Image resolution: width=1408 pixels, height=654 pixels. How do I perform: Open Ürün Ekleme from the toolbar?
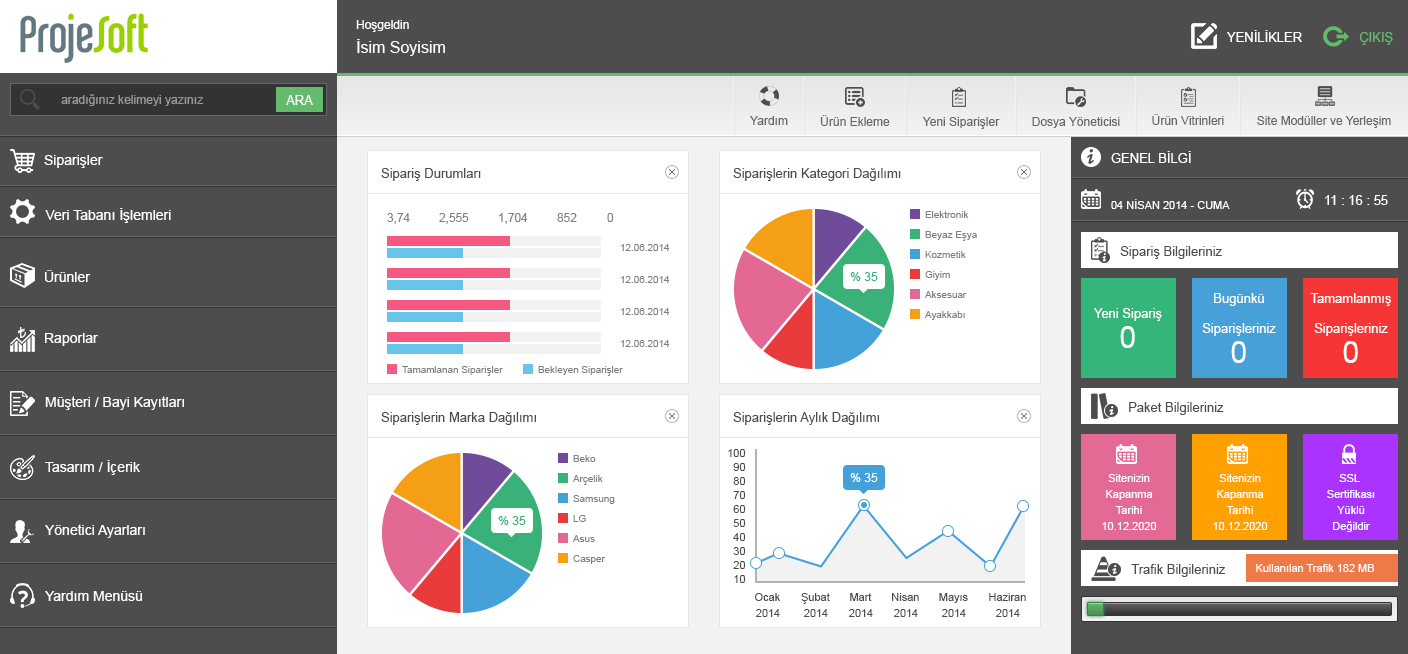(x=854, y=97)
